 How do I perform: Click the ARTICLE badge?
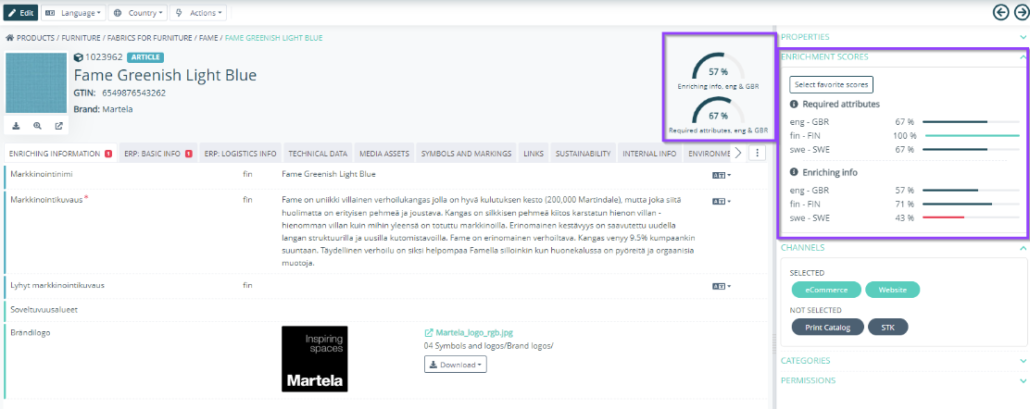(145, 57)
